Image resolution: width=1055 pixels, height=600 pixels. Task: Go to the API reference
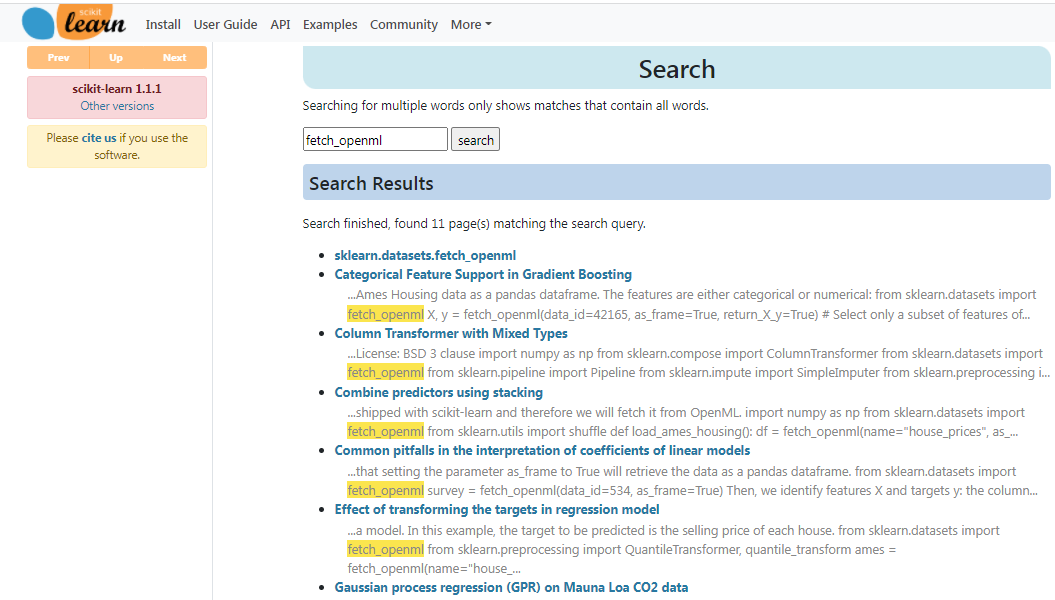(x=280, y=25)
